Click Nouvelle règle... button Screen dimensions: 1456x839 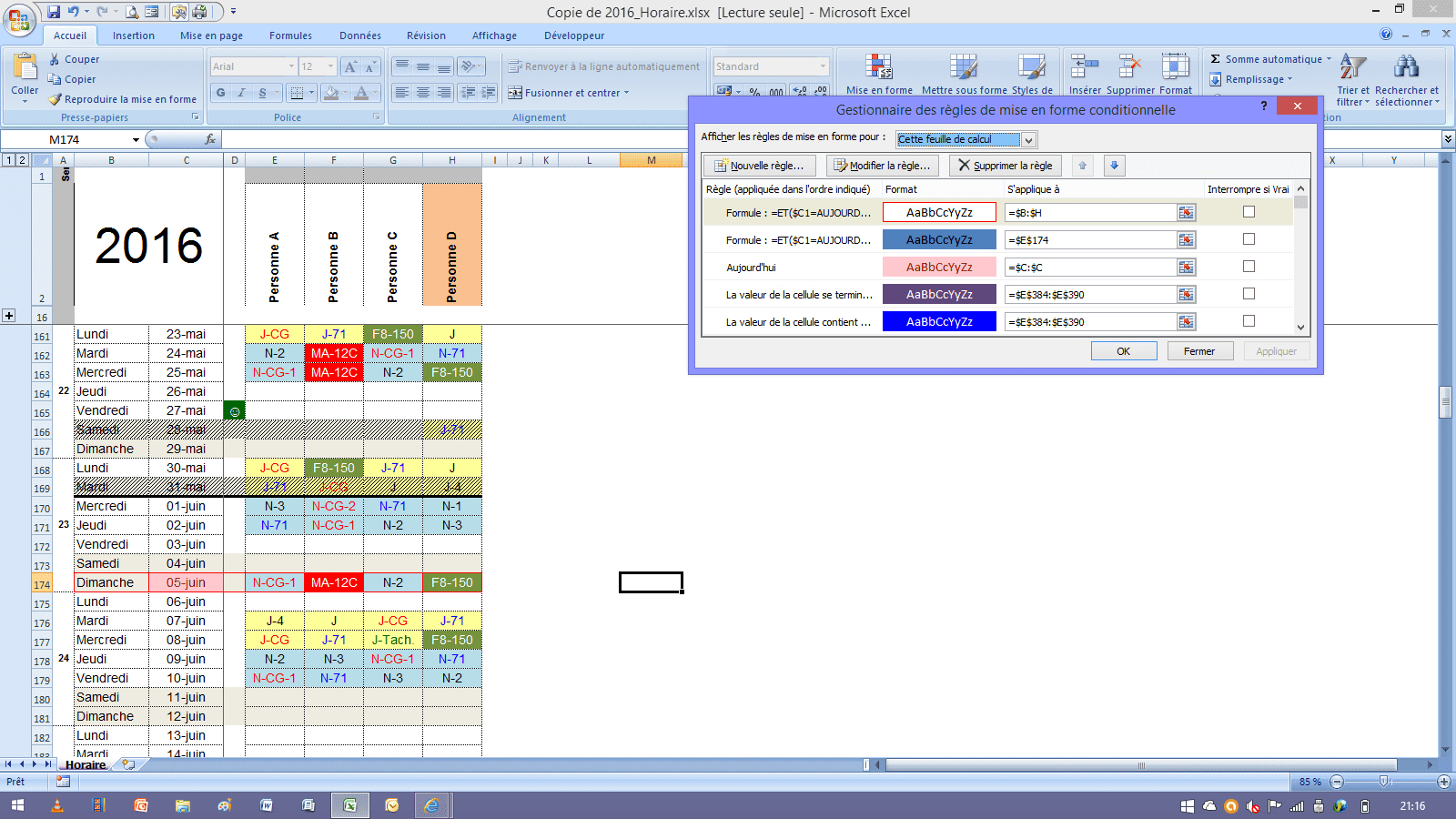(x=759, y=166)
